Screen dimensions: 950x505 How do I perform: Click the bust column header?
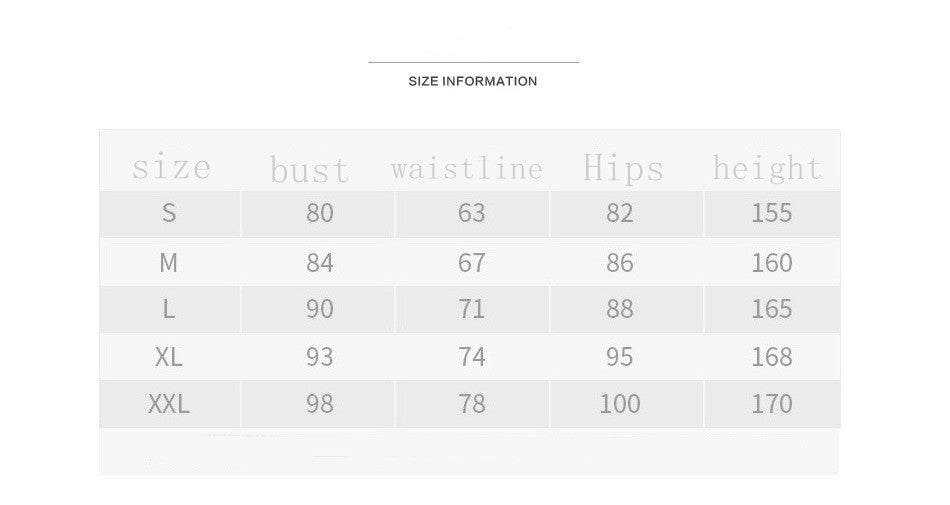310,169
